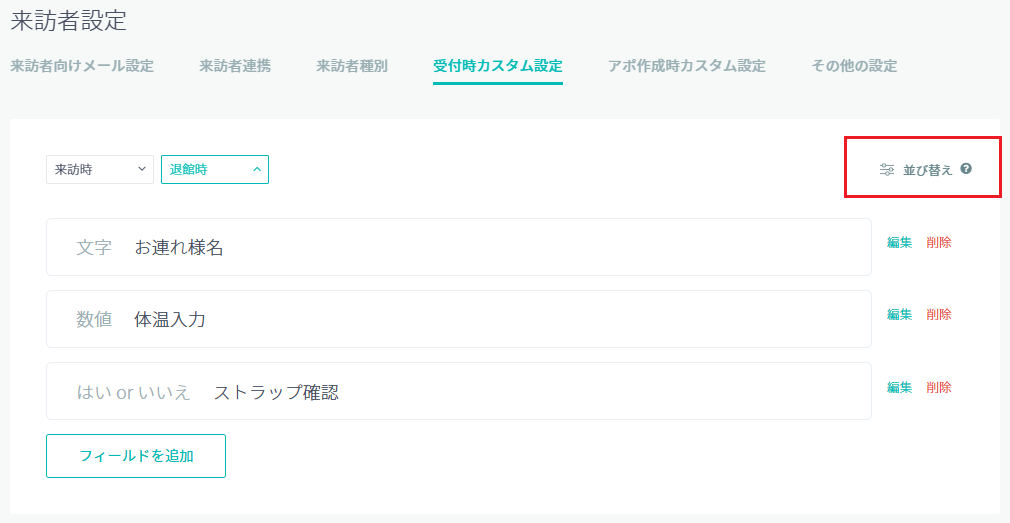Viewport: 1010px width, 523px height.
Task: Edit the お連れ様名 field
Action: (x=899, y=243)
